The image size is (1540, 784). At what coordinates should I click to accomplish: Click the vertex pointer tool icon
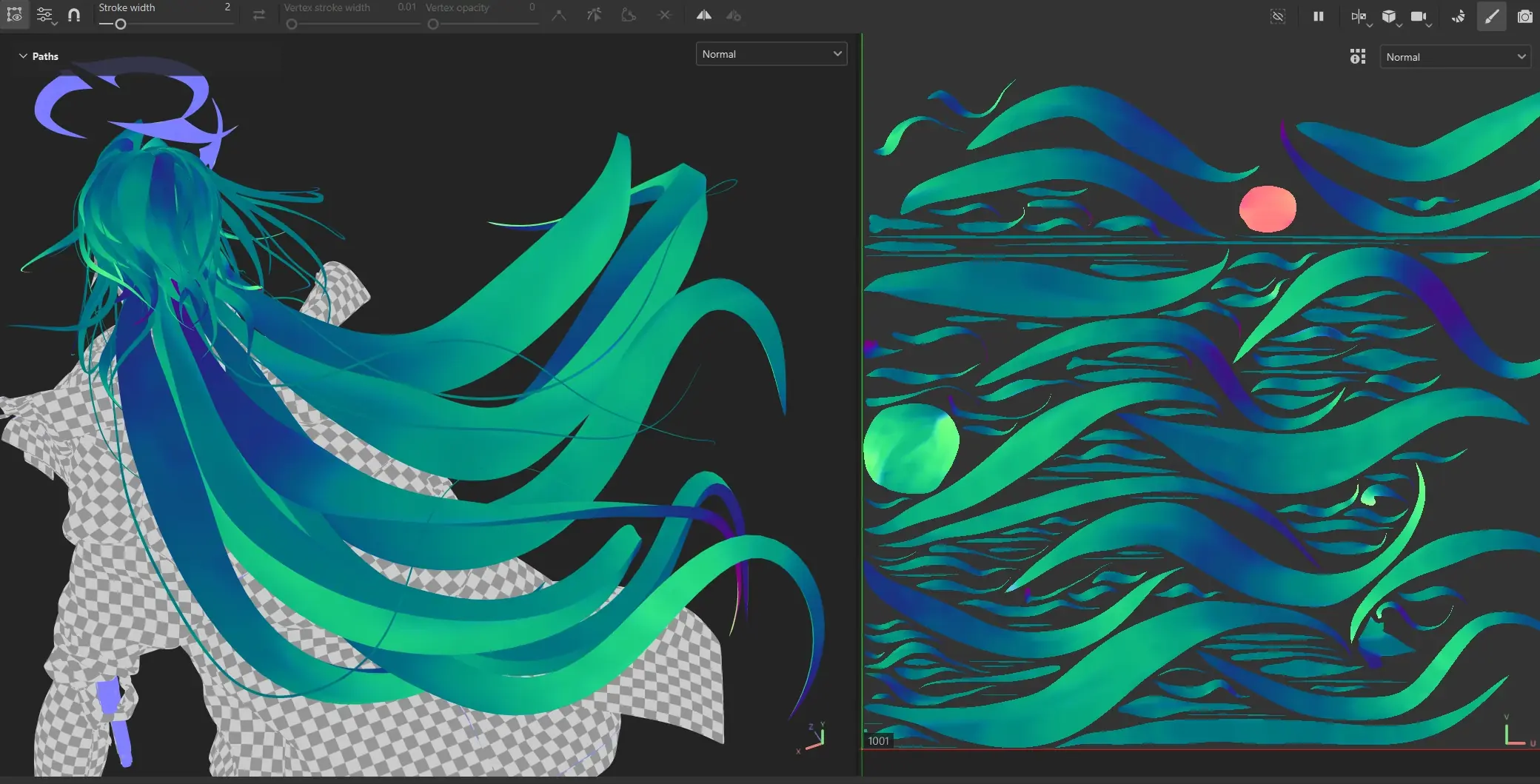594,15
